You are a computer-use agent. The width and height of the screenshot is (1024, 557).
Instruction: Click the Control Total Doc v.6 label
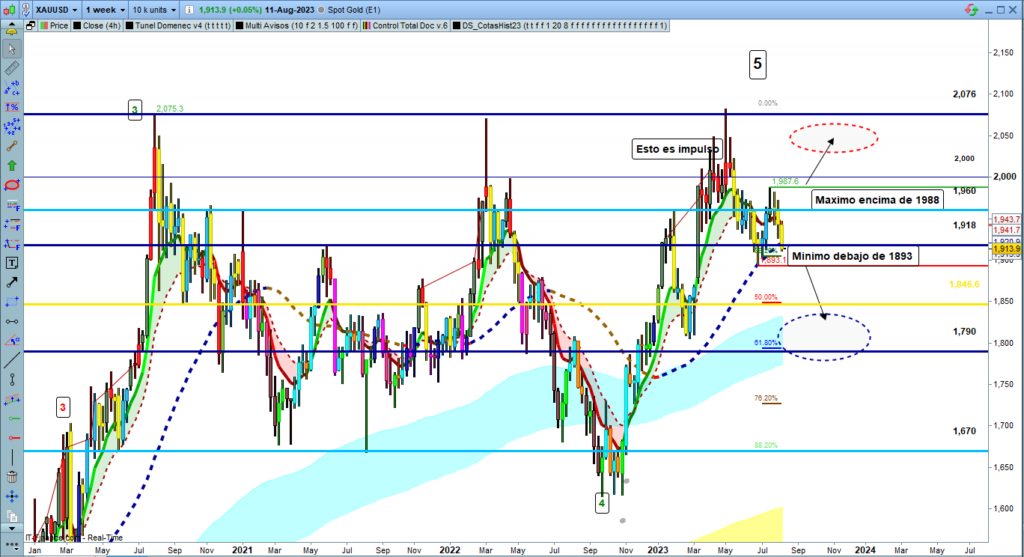click(410, 26)
